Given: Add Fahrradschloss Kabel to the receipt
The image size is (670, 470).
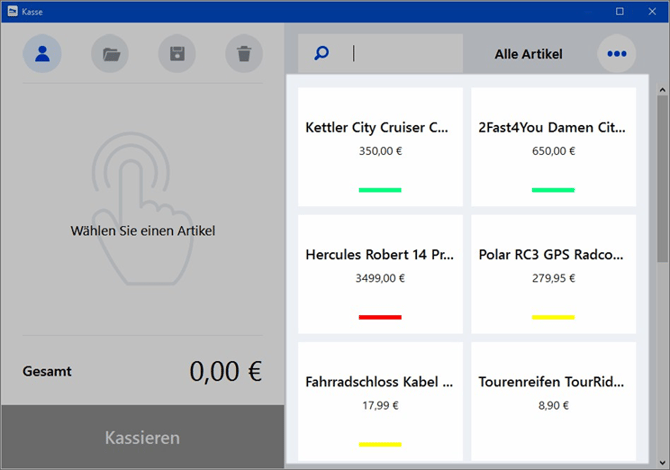Looking at the screenshot, I should point(380,400).
